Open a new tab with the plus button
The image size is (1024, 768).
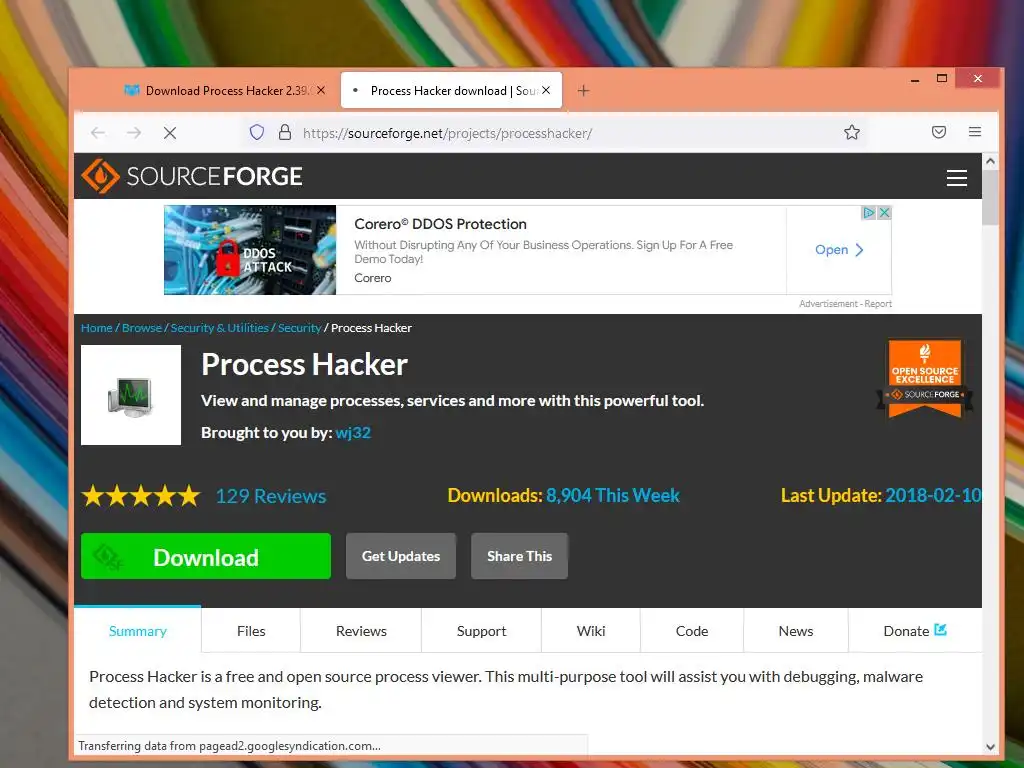click(583, 91)
